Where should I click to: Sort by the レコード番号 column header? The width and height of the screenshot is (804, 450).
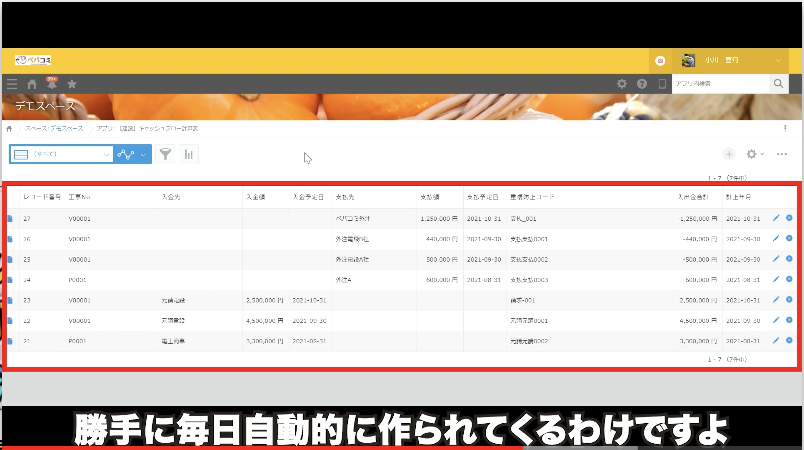42,197
